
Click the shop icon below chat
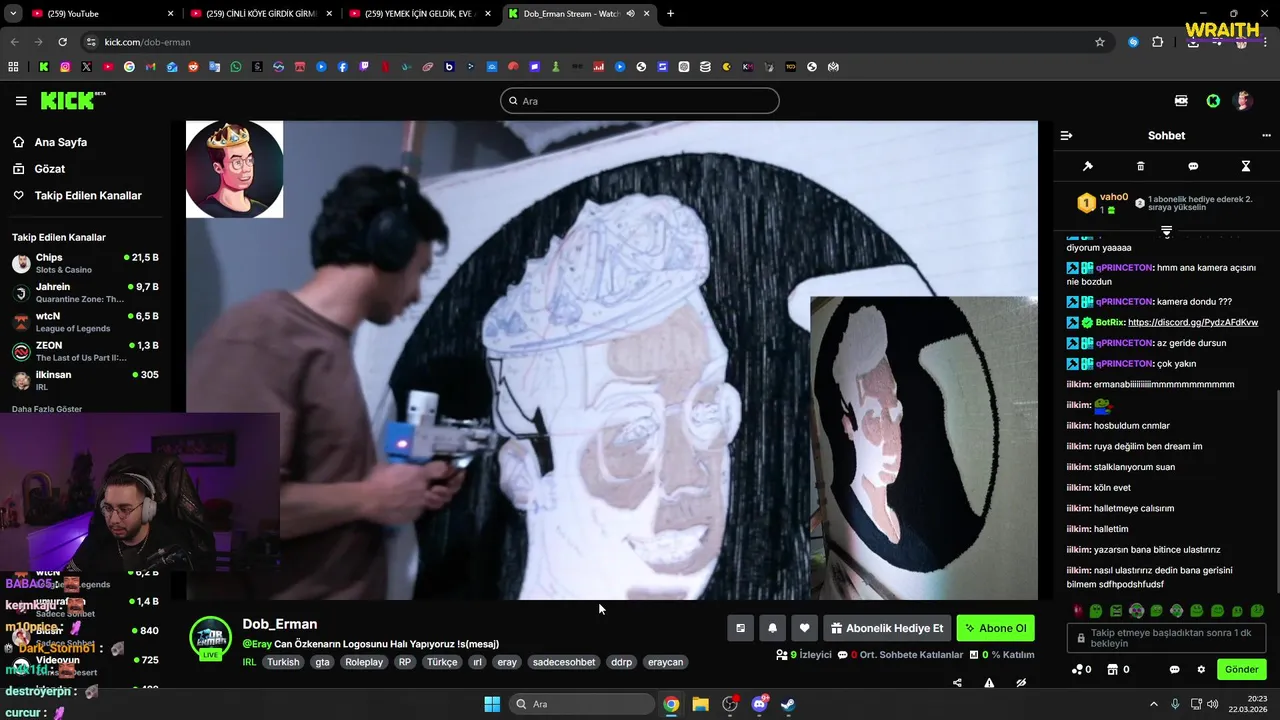tap(1112, 670)
